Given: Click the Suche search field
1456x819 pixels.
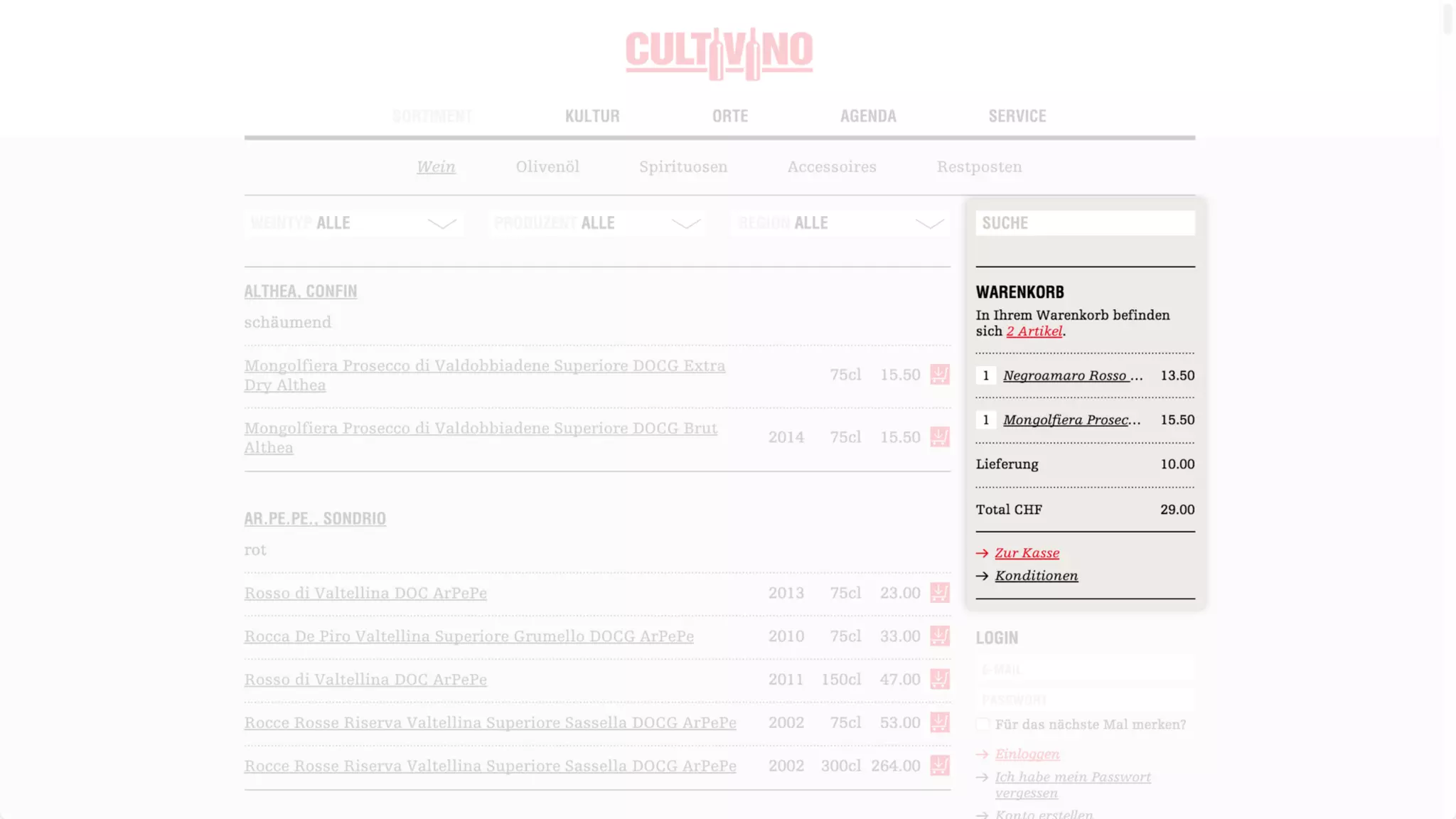Looking at the screenshot, I should coord(1084,223).
